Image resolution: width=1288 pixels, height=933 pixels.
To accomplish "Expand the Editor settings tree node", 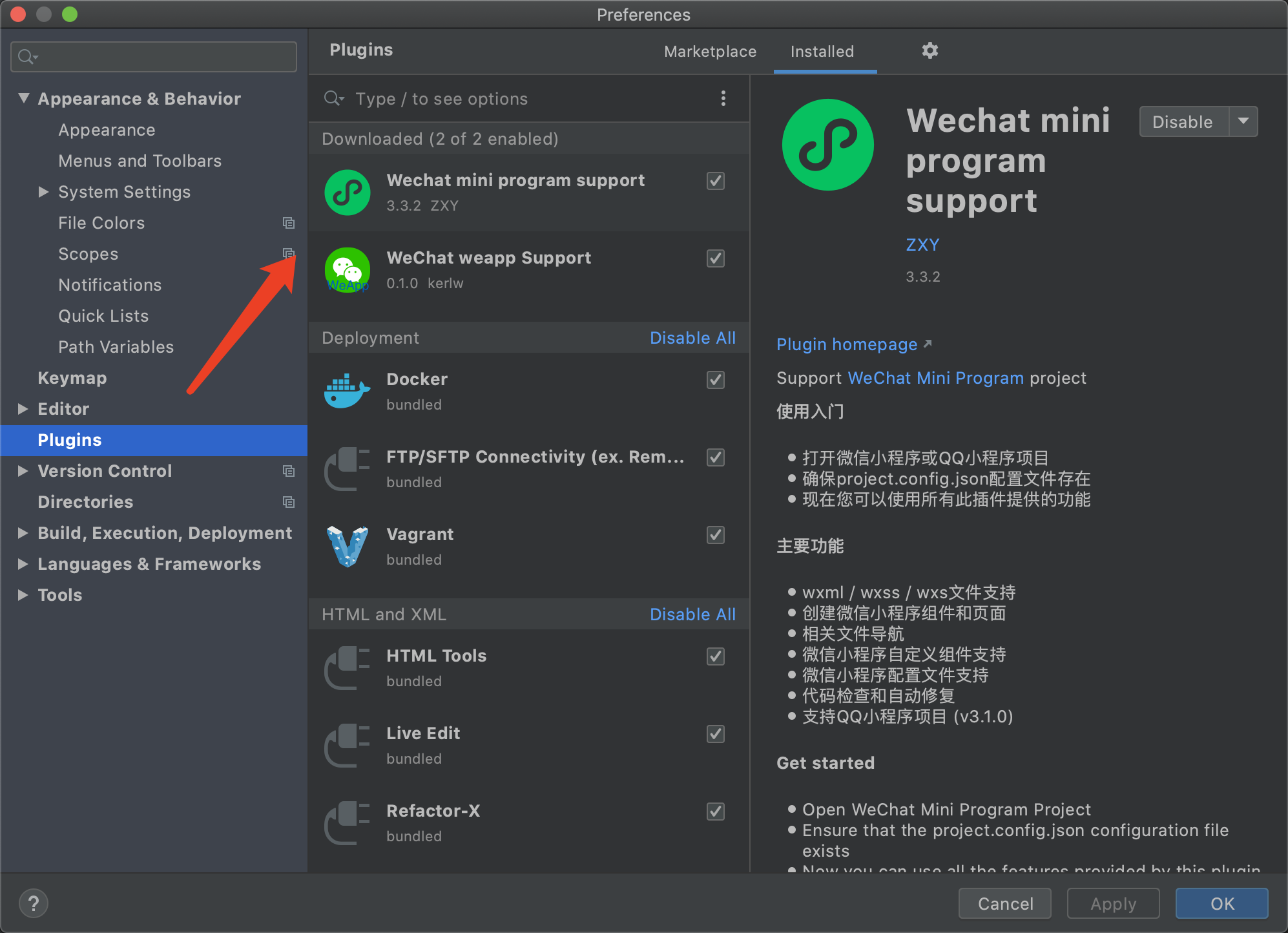I will [x=23, y=409].
